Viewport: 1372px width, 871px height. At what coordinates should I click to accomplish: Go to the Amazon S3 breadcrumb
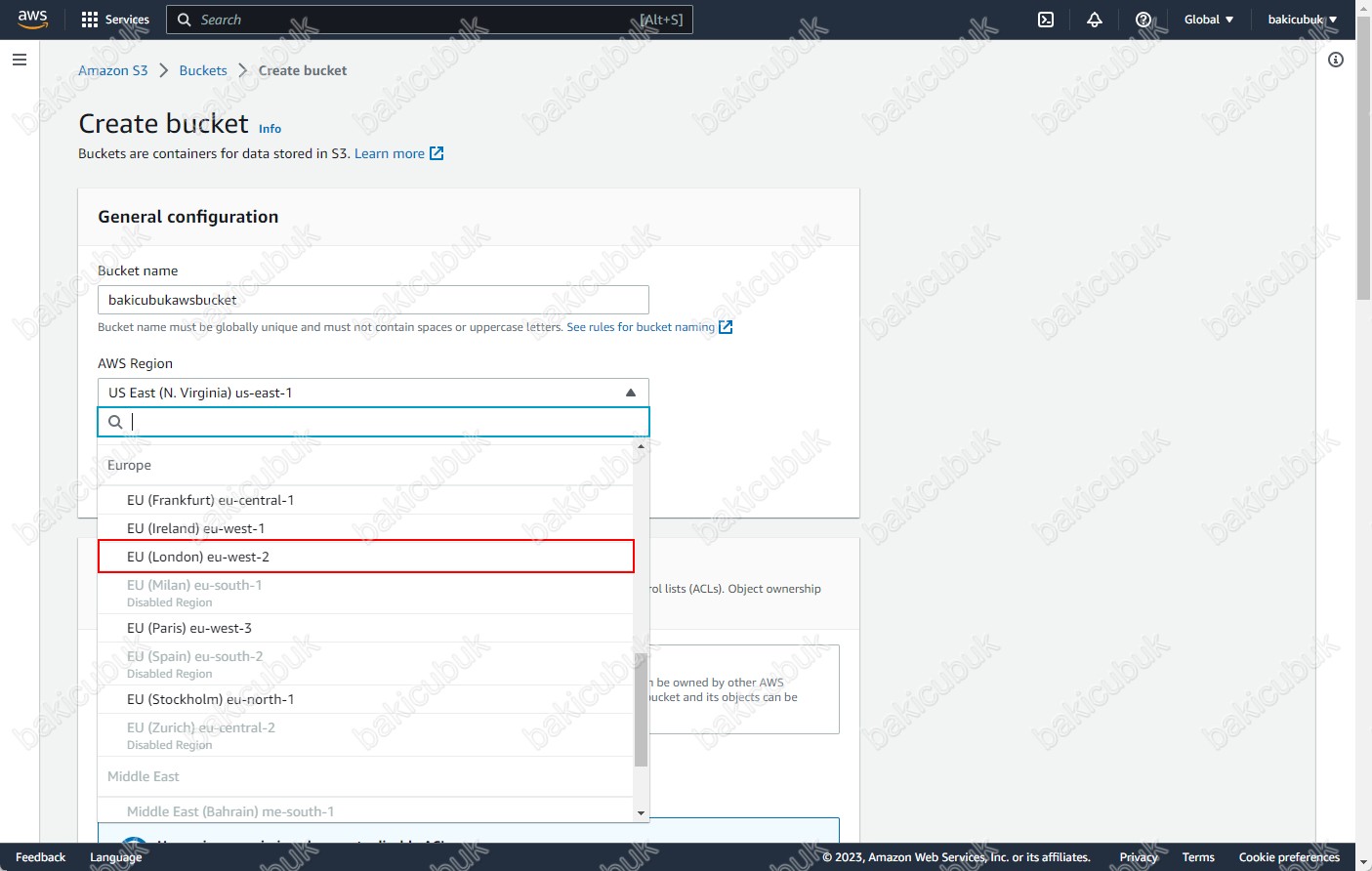(x=113, y=70)
